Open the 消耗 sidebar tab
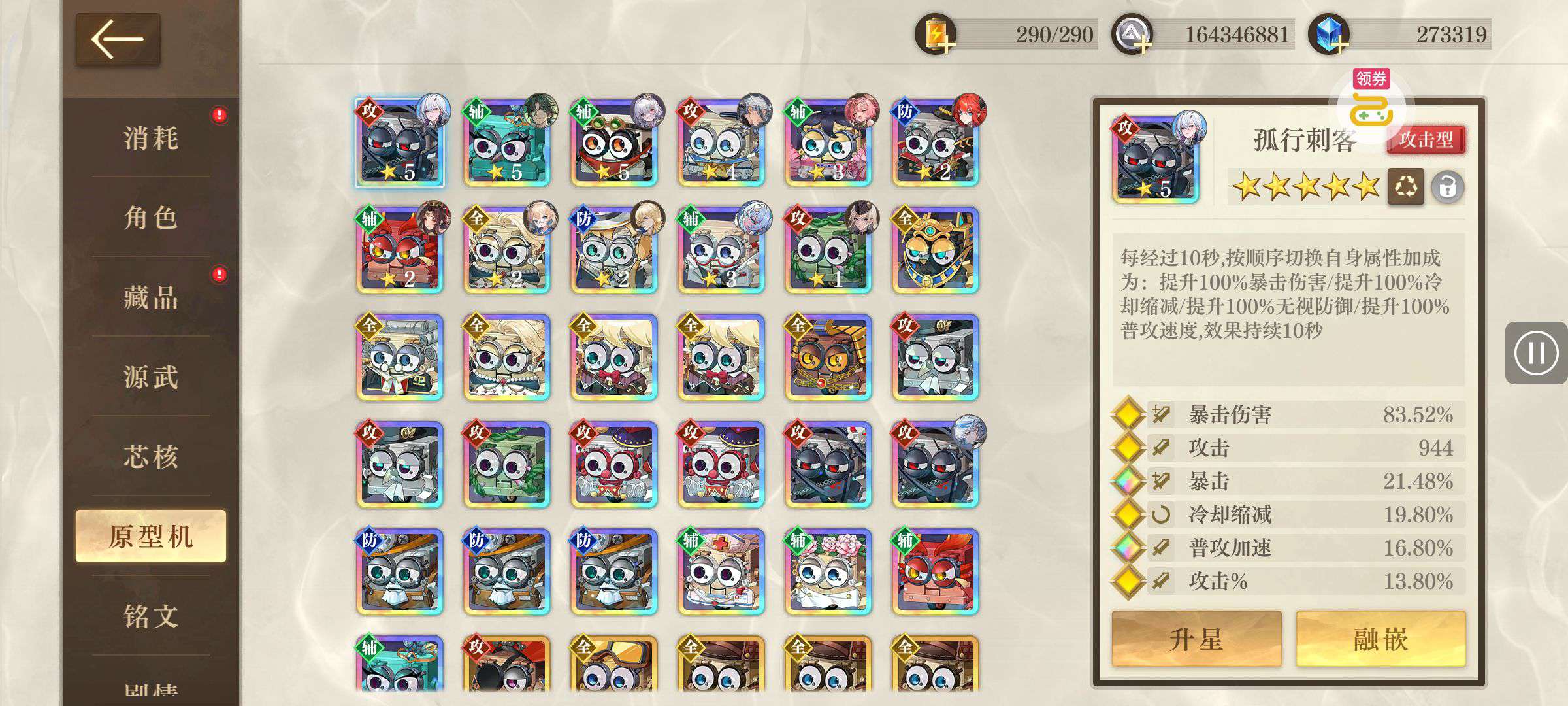This screenshot has width=1568, height=706. click(151, 138)
